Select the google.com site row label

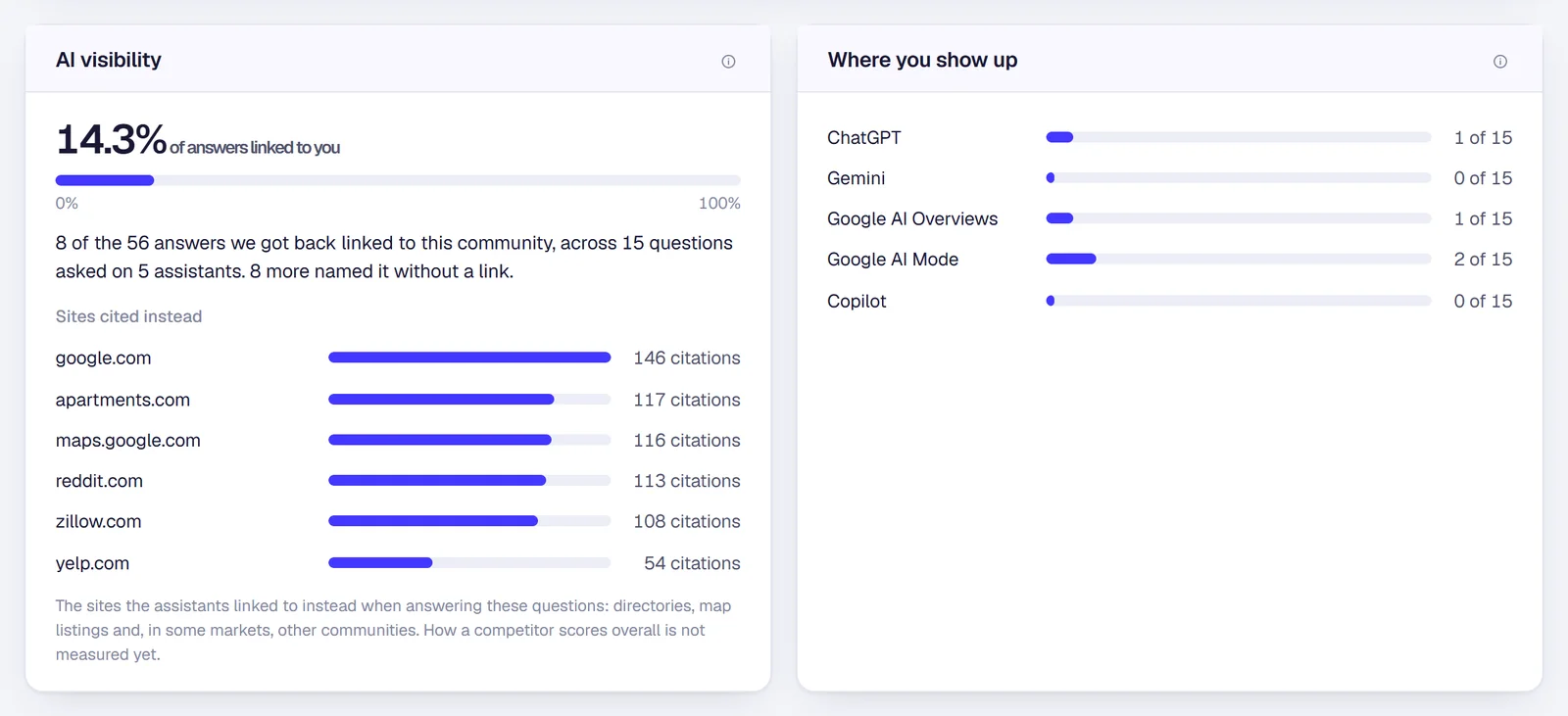104,358
